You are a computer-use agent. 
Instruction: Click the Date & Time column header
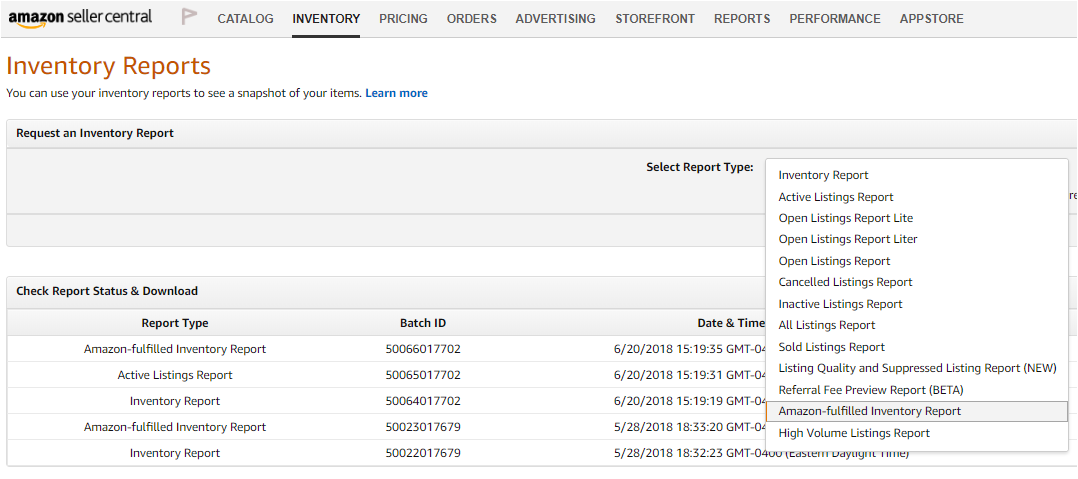(731, 323)
